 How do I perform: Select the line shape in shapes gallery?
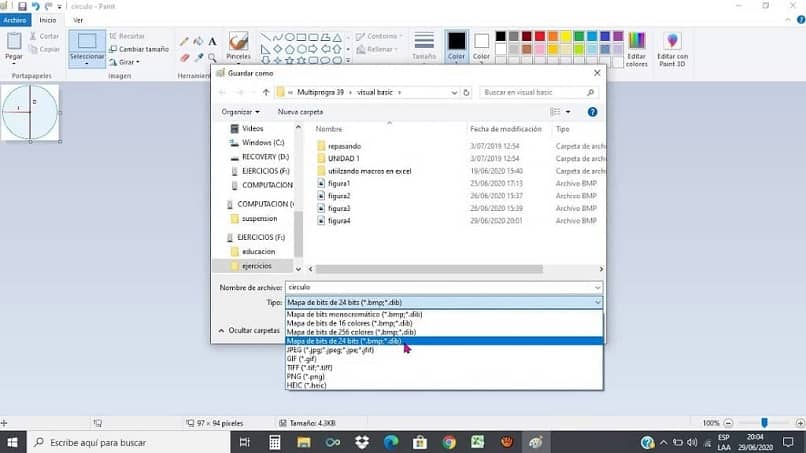[x=266, y=38]
